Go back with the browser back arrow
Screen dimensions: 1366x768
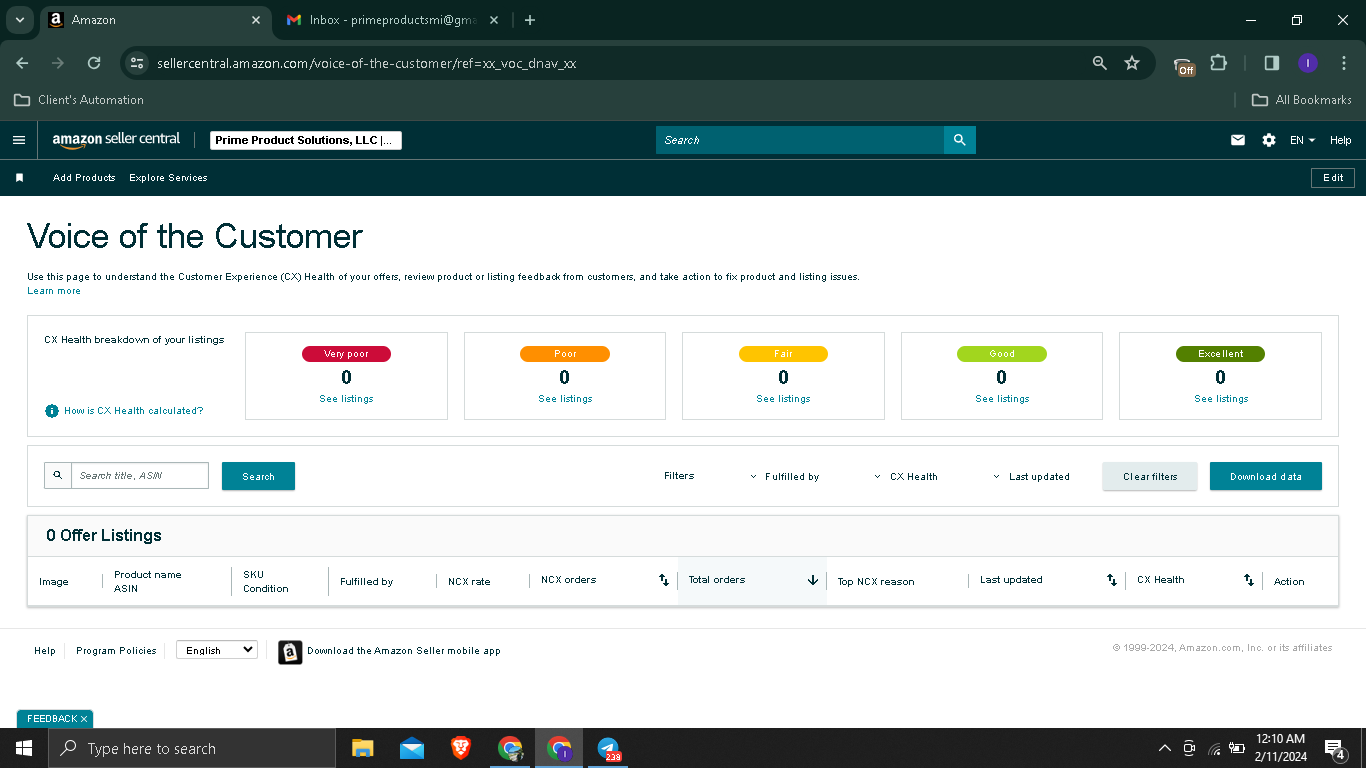click(x=22, y=63)
